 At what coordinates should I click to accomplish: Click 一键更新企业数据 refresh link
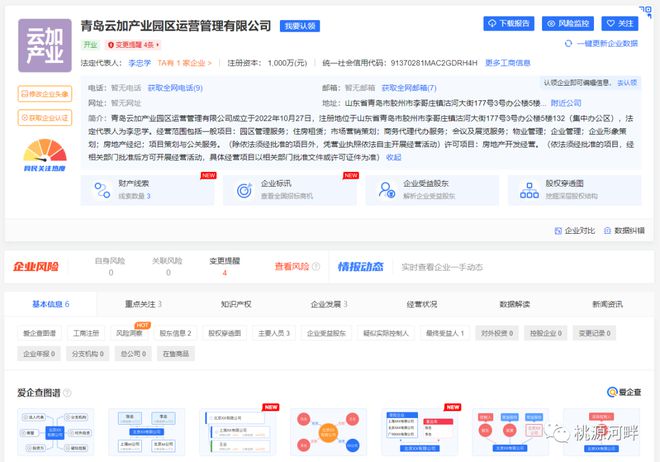pyautogui.click(x=601, y=43)
